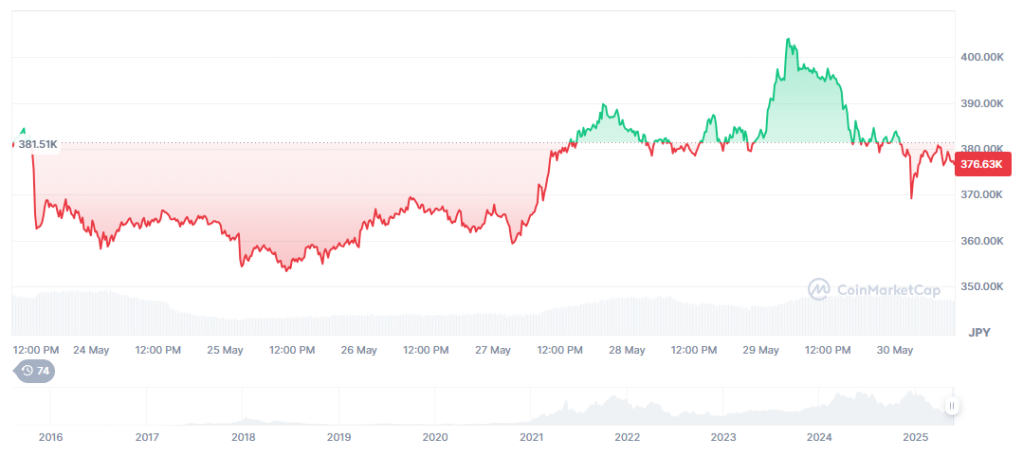Select 2021 on the year navigator

(x=531, y=437)
